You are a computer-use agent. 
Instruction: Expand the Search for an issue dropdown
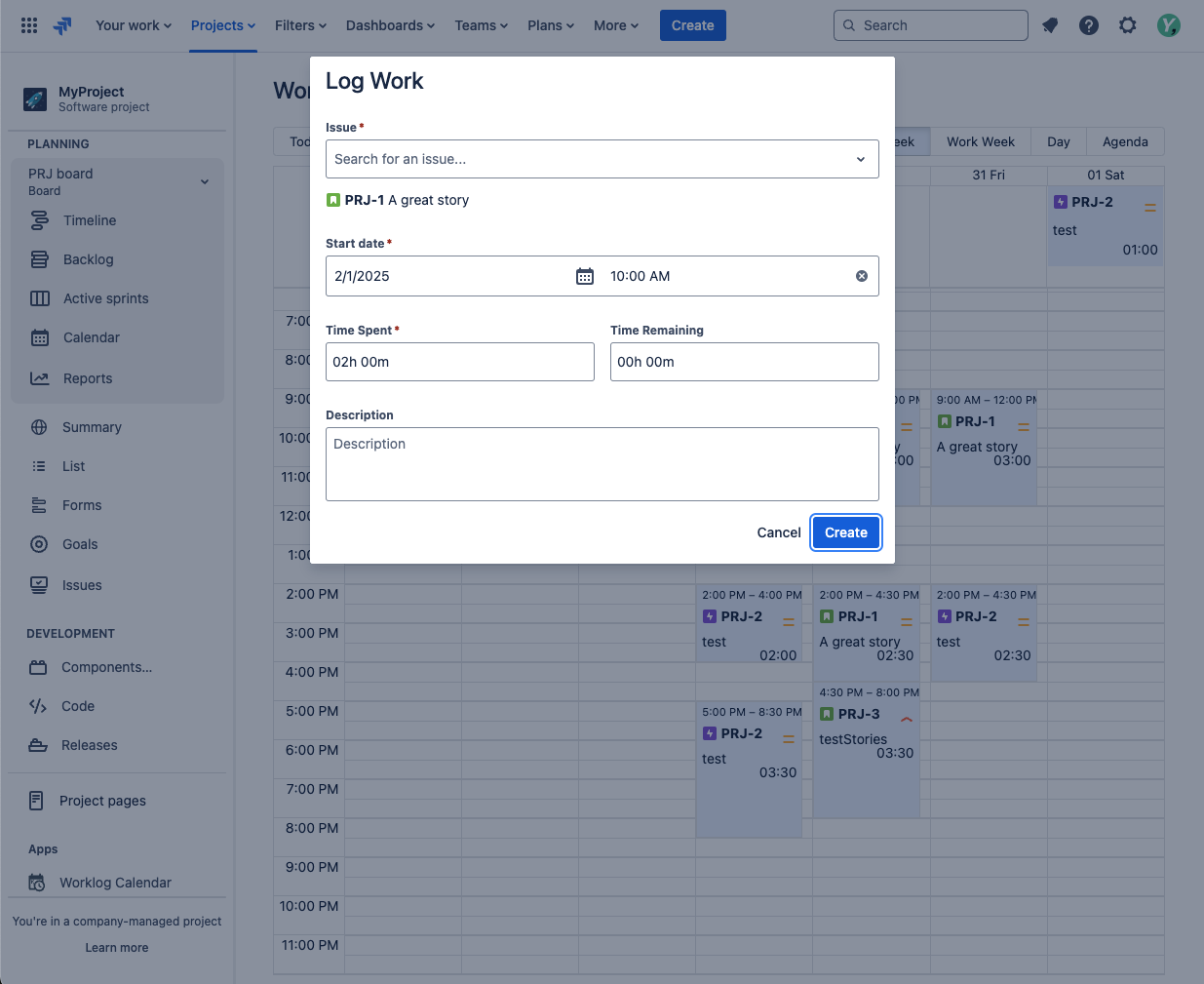pyautogui.click(x=861, y=157)
